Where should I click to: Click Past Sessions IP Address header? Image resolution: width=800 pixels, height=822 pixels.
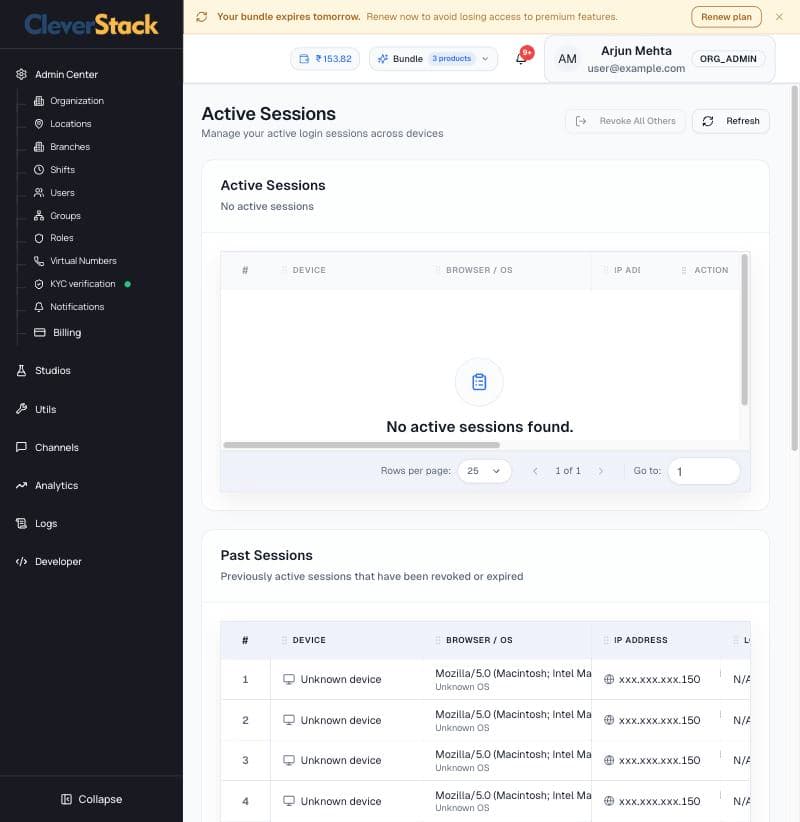click(641, 640)
